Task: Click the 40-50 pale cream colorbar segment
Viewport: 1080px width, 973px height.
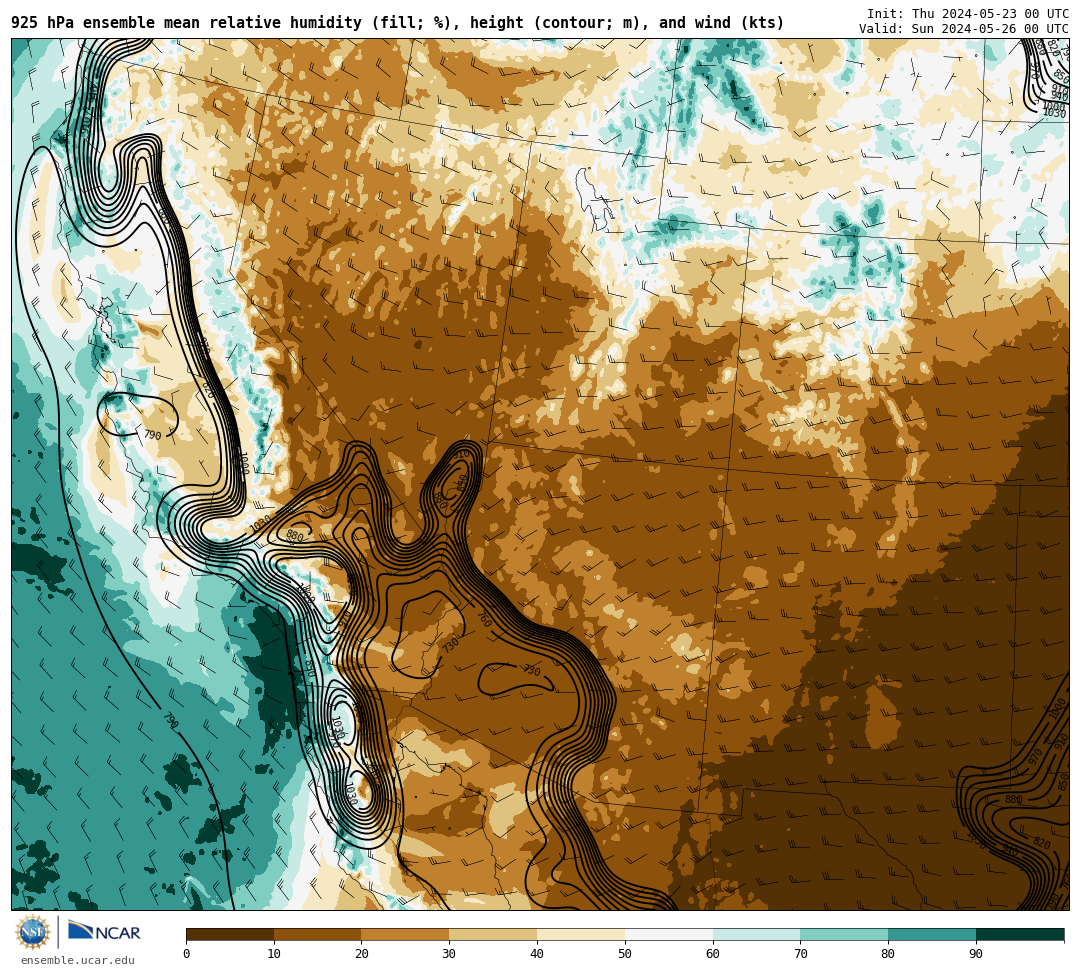Action: [x=581, y=934]
